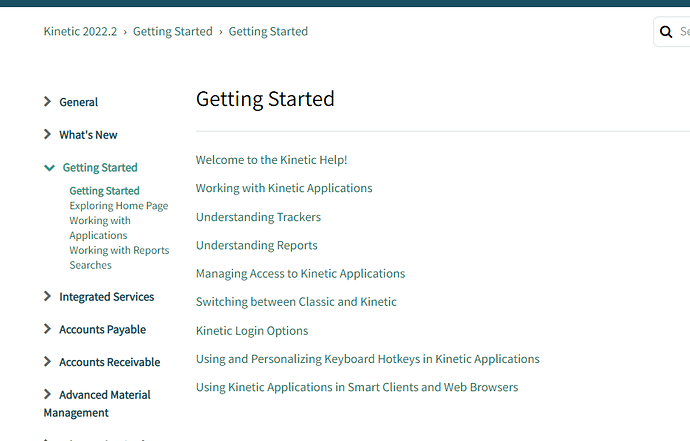
Task: Open Exploring Home Page sidebar link
Action: click(119, 206)
